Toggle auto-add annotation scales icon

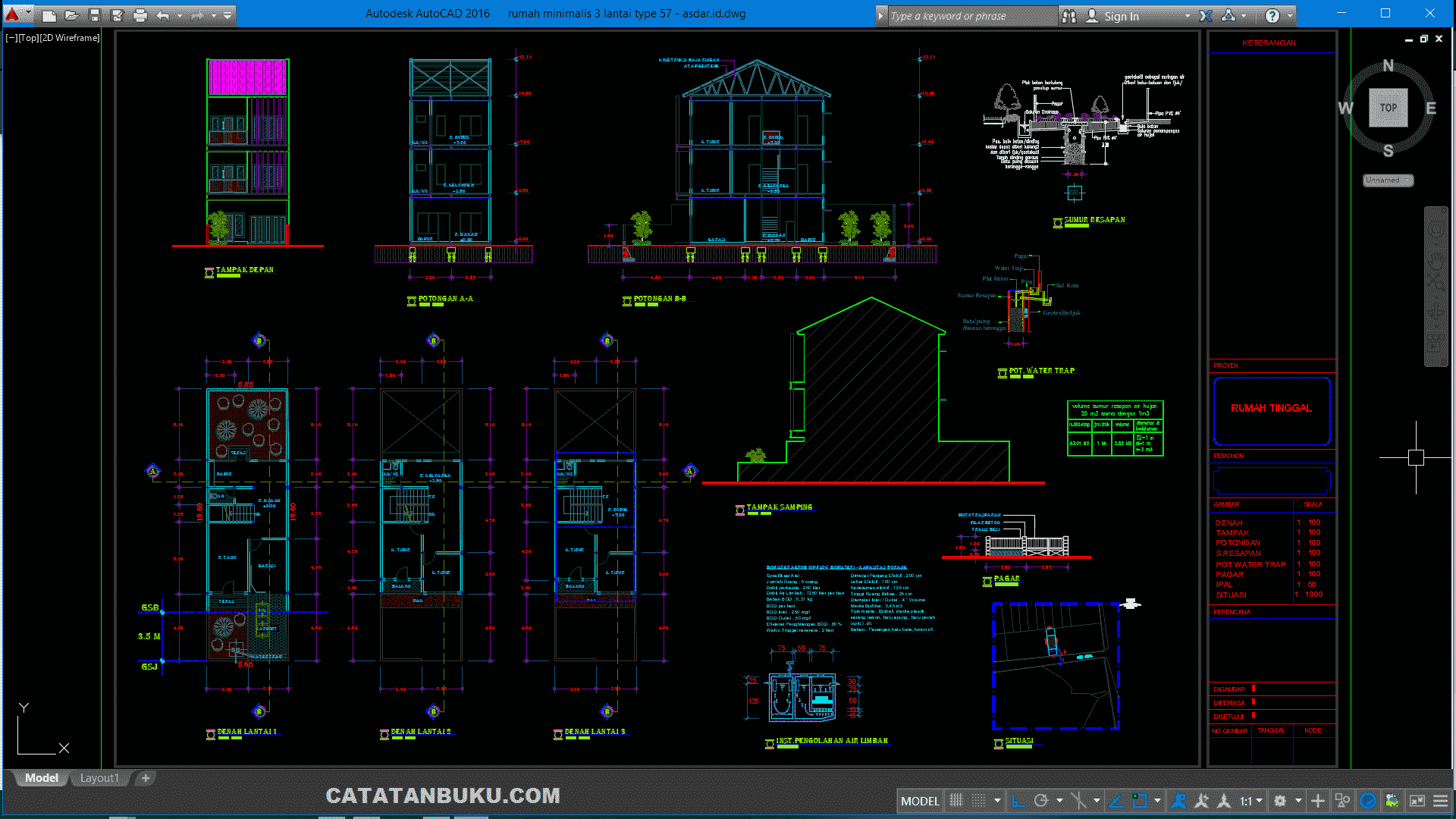coord(1201,801)
